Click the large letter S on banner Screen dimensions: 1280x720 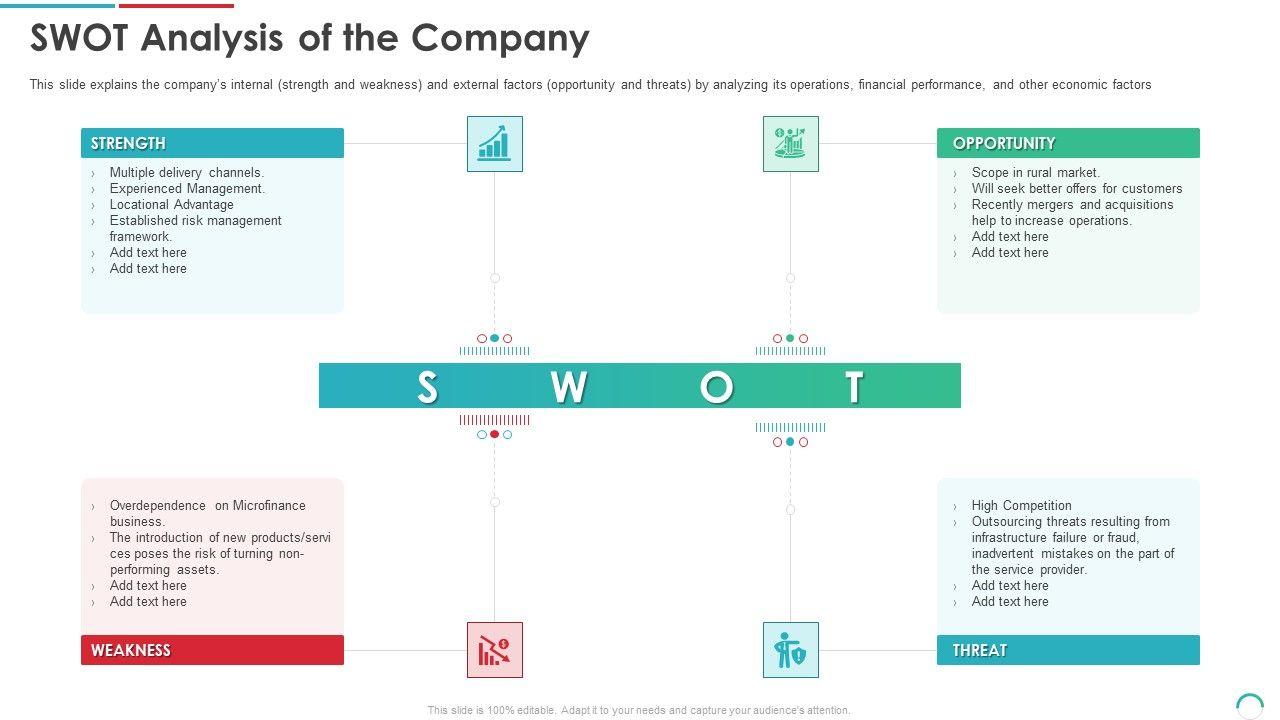coord(427,387)
